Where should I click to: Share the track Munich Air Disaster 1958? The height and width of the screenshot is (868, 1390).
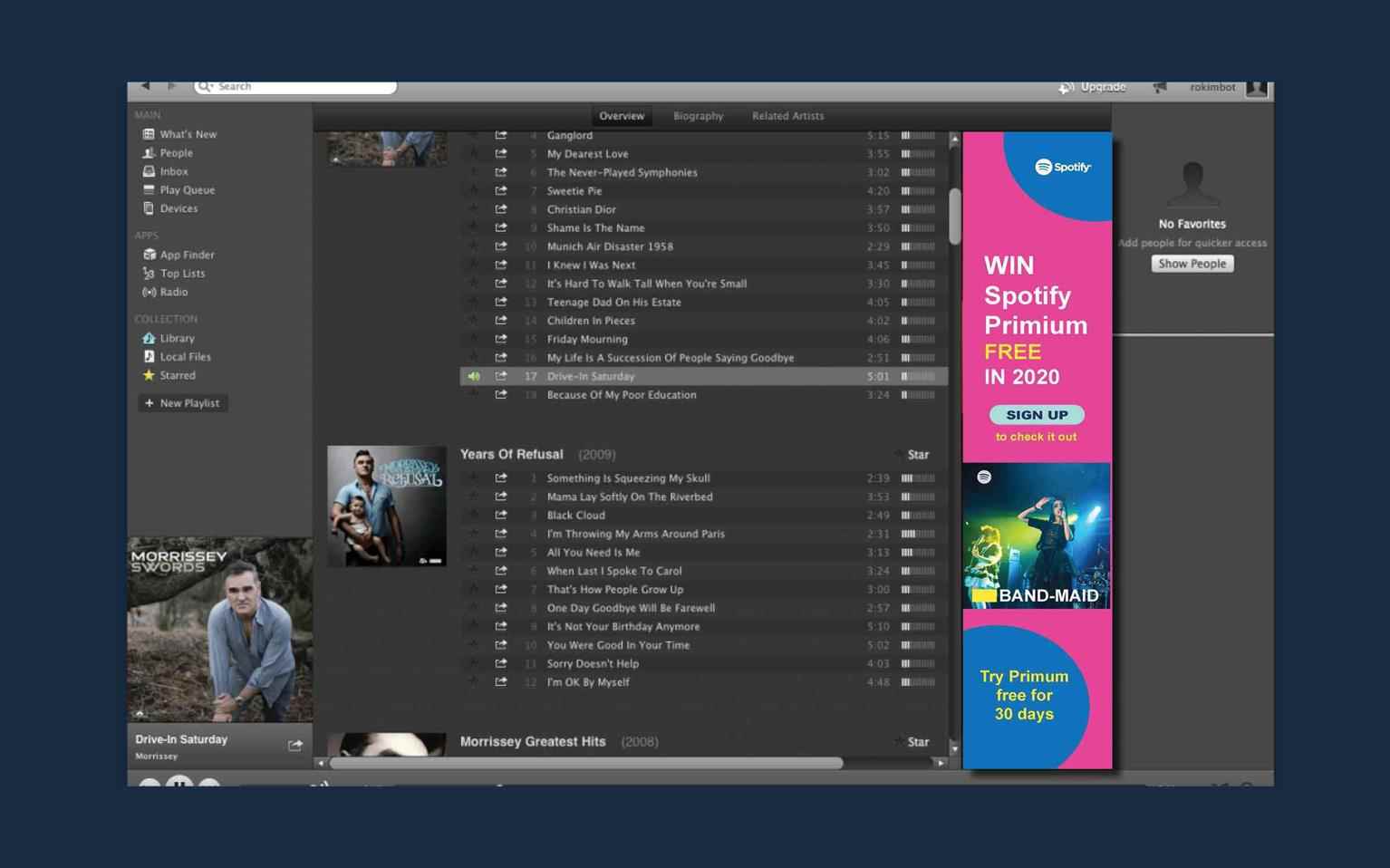(x=500, y=246)
